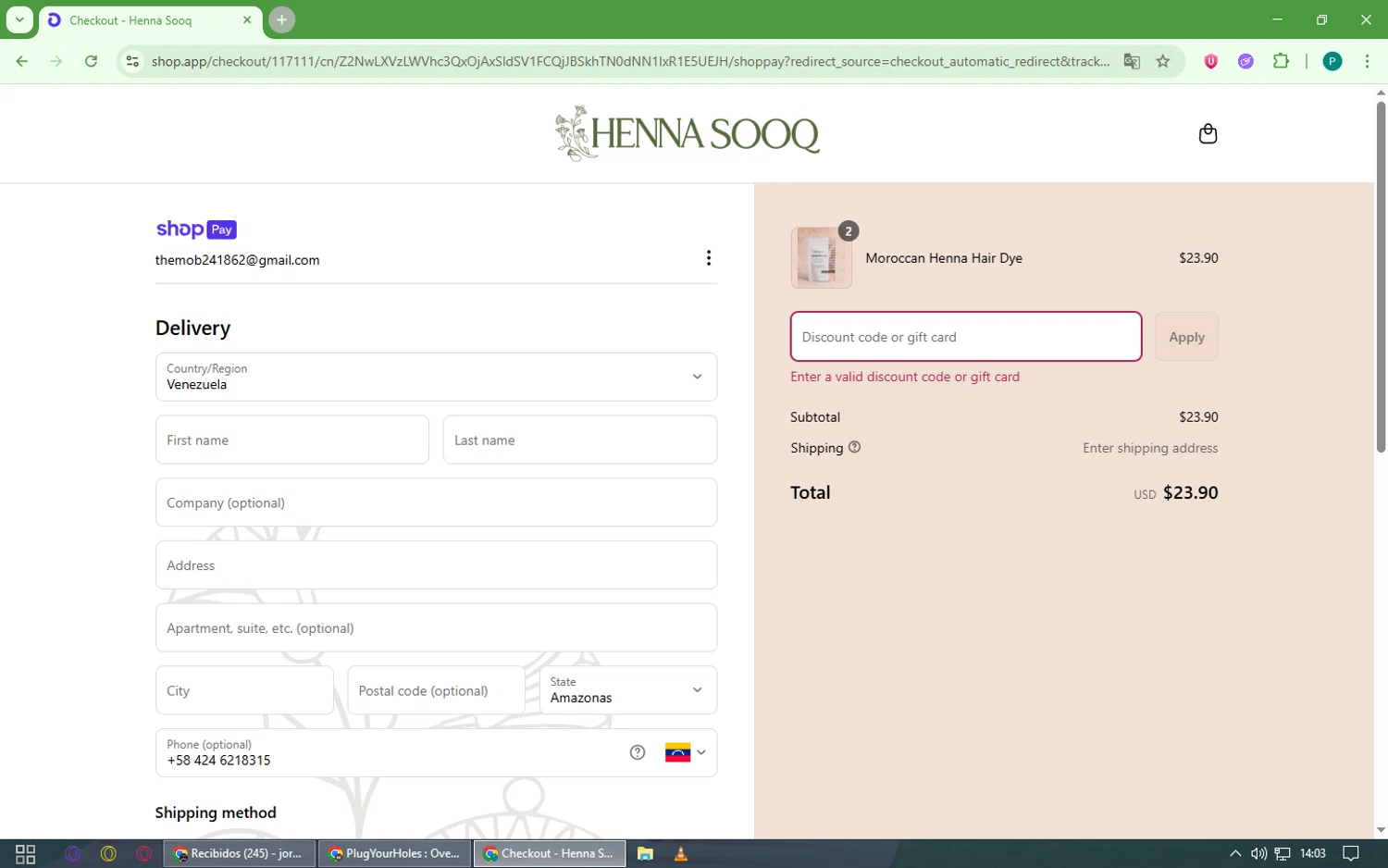Image resolution: width=1388 pixels, height=868 pixels.
Task: Click the Moroccan Henna Hair Dye thumbnail
Action: (822, 258)
